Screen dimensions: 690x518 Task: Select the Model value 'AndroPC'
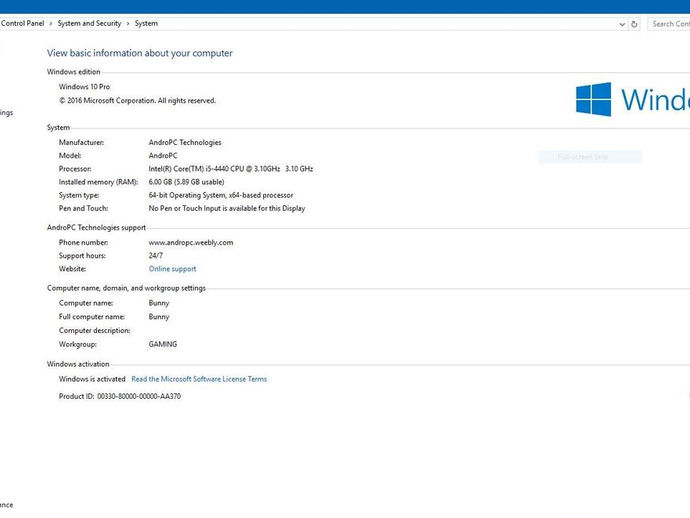click(x=163, y=155)
